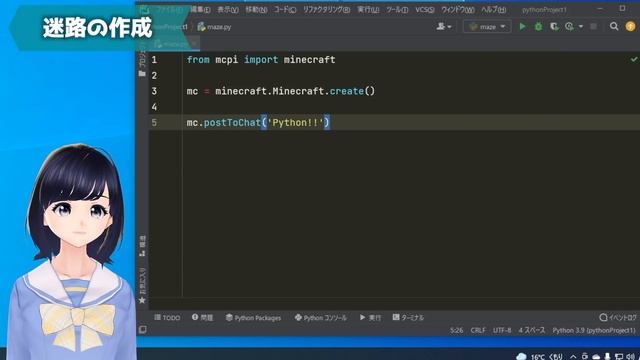Click the maze.py breadcrumb label
640x360 pixels.
coord(219,27)
